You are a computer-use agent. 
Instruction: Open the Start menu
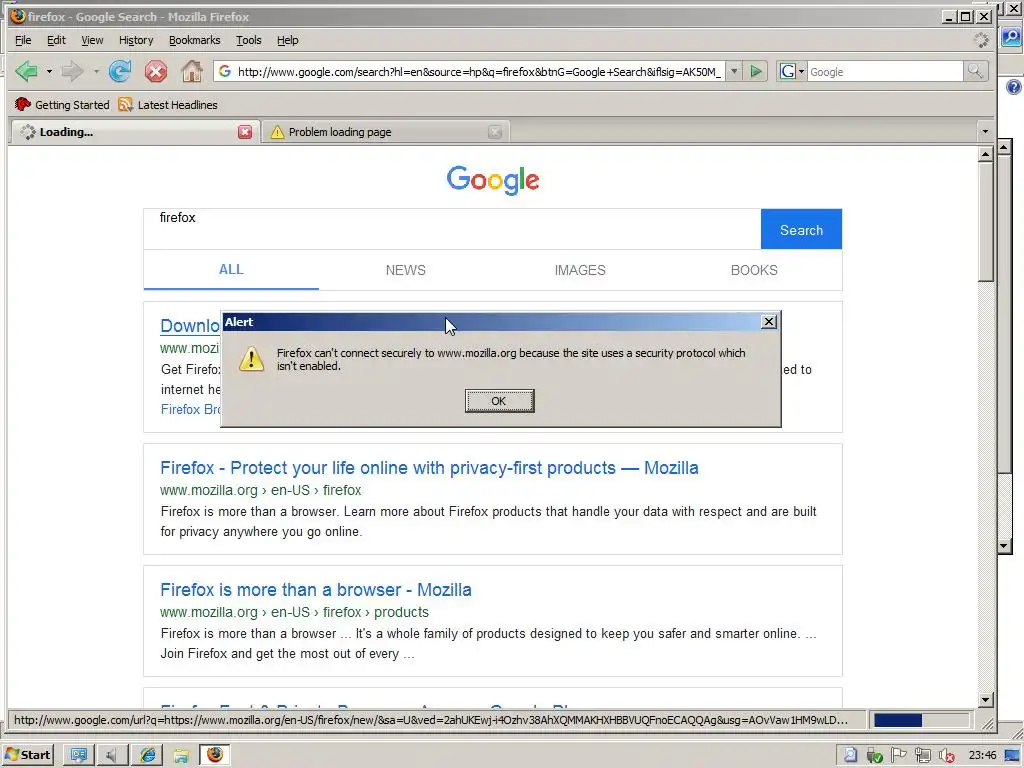pyautogui.click(x=27, y=755)
